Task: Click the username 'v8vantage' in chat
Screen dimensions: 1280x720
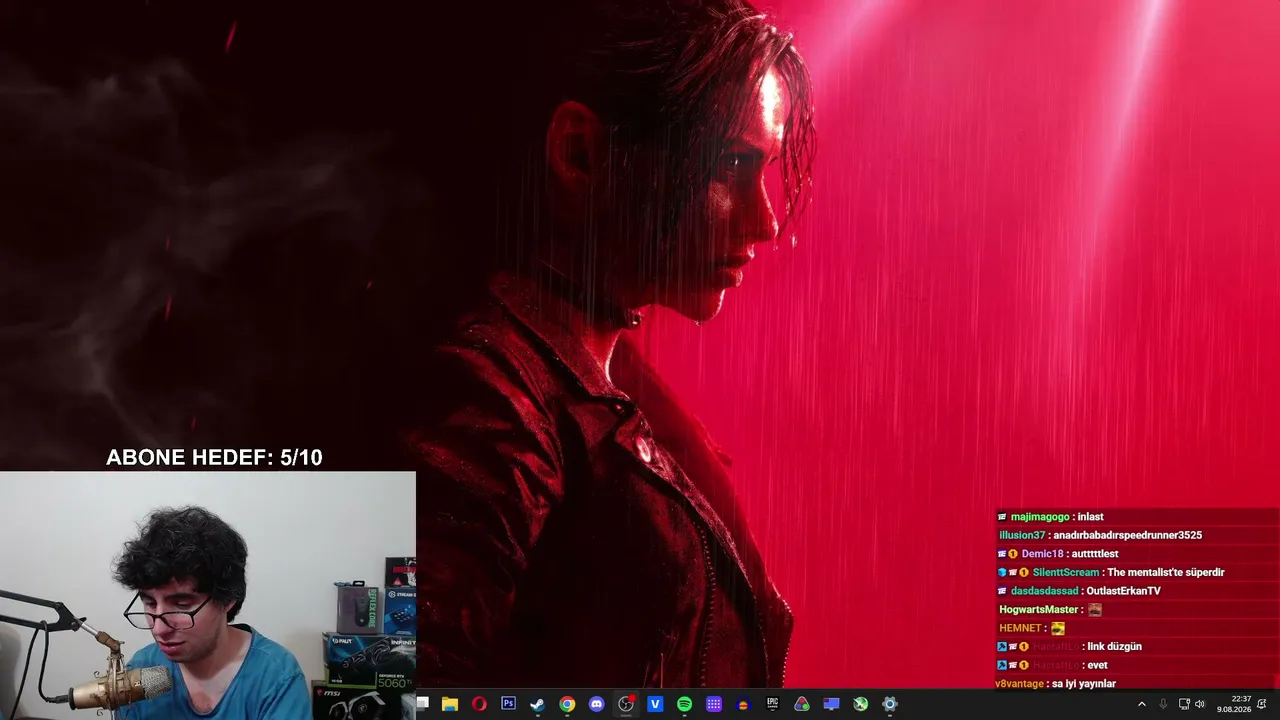Action: (x=1019, y=684)
